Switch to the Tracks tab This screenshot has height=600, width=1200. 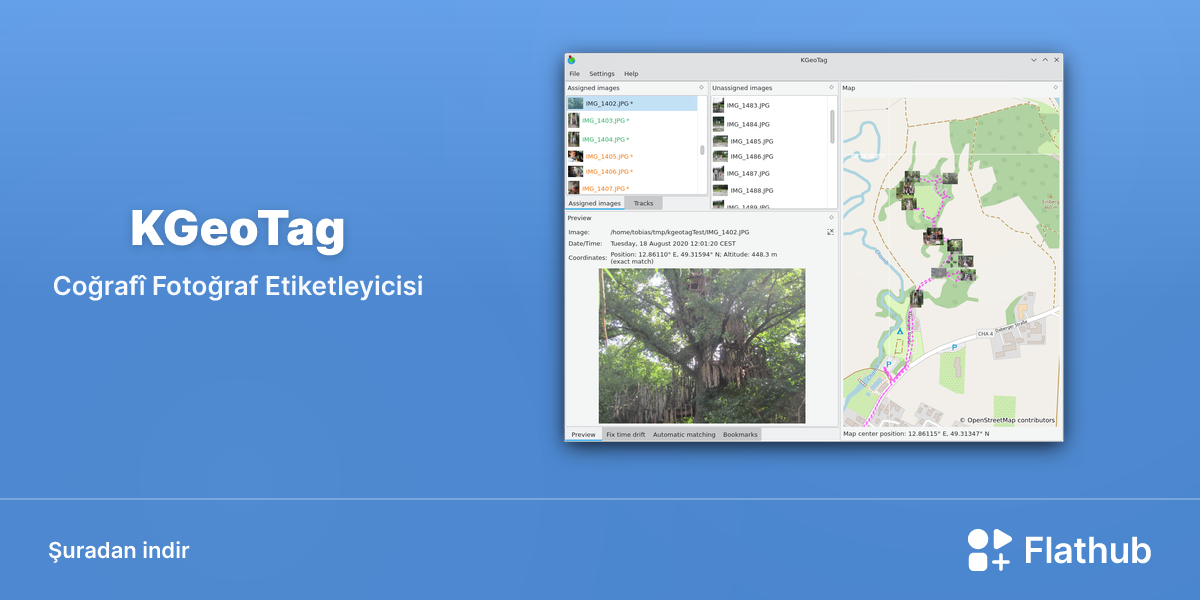pyautogui.click(x=643, y=203)
